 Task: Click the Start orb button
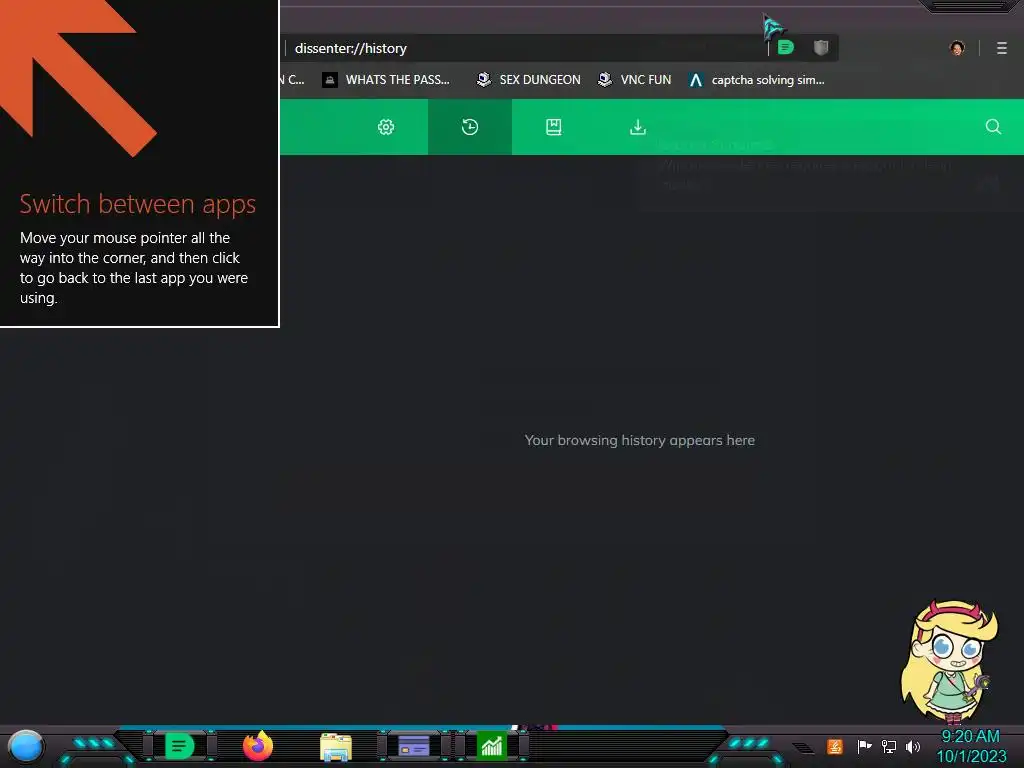coord(26,746)
